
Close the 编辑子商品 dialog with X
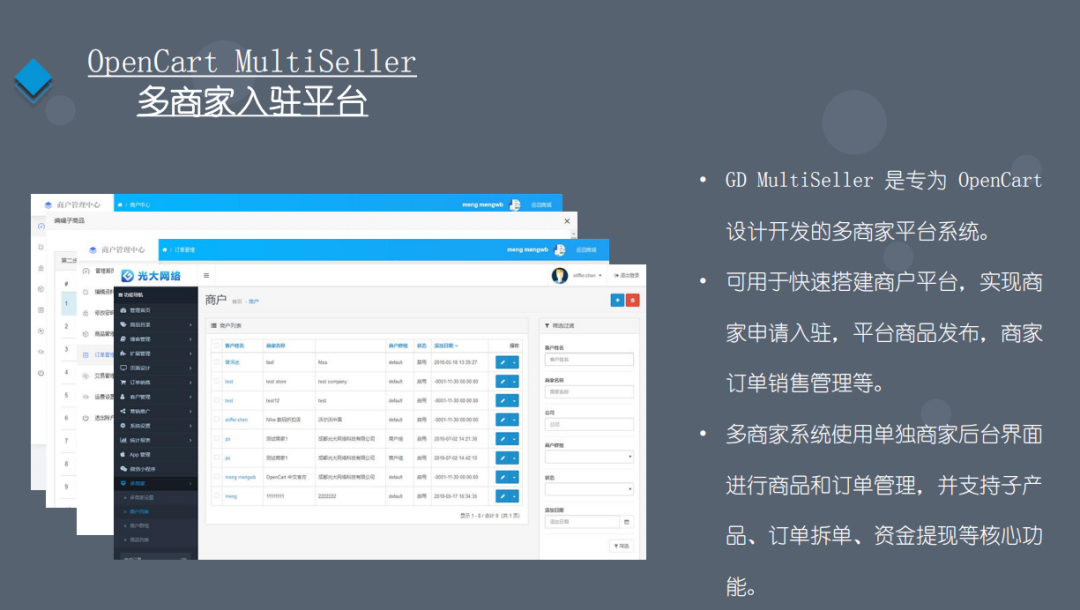tap(567, 221)
